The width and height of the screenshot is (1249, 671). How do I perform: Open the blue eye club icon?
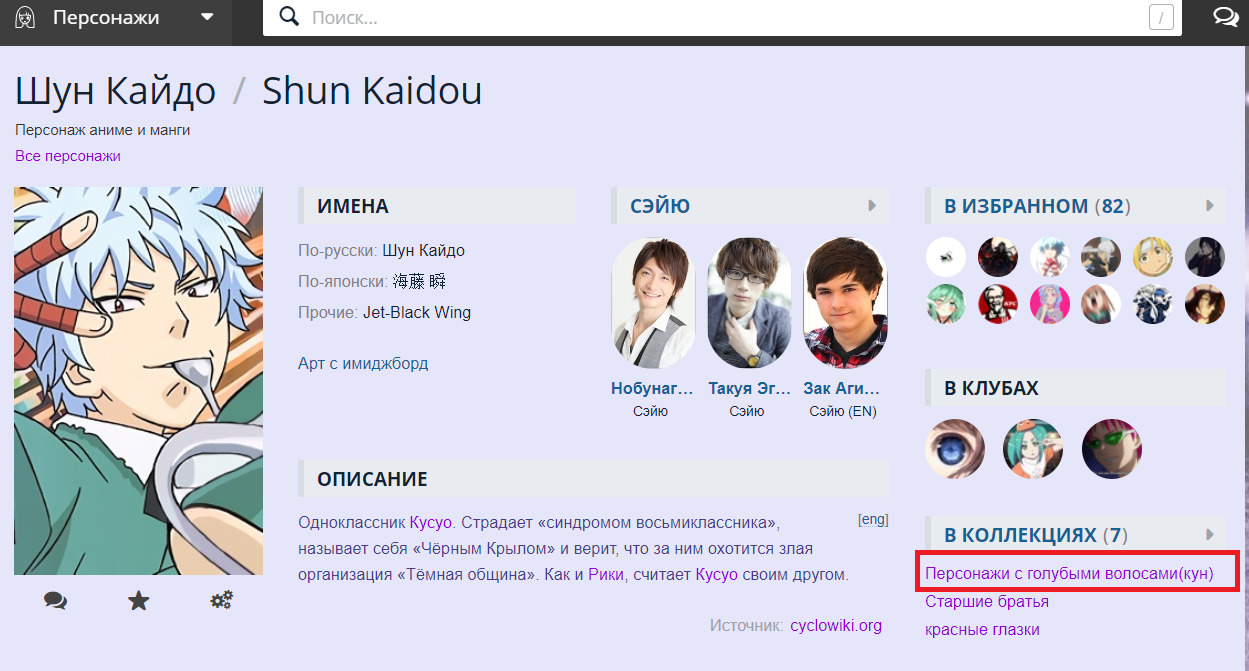pyautogui.click(x=955, y=449)
